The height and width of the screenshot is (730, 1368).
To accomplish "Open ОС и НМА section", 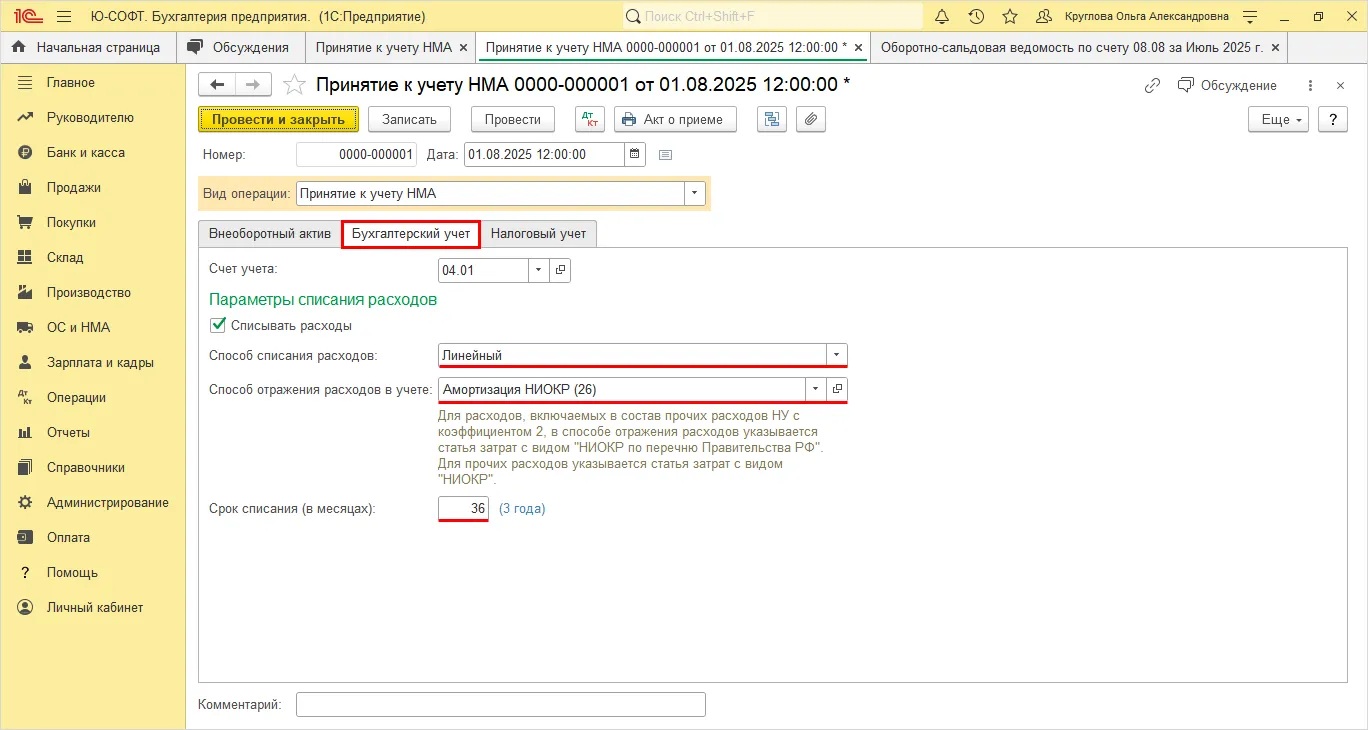I will click(78, 327).
